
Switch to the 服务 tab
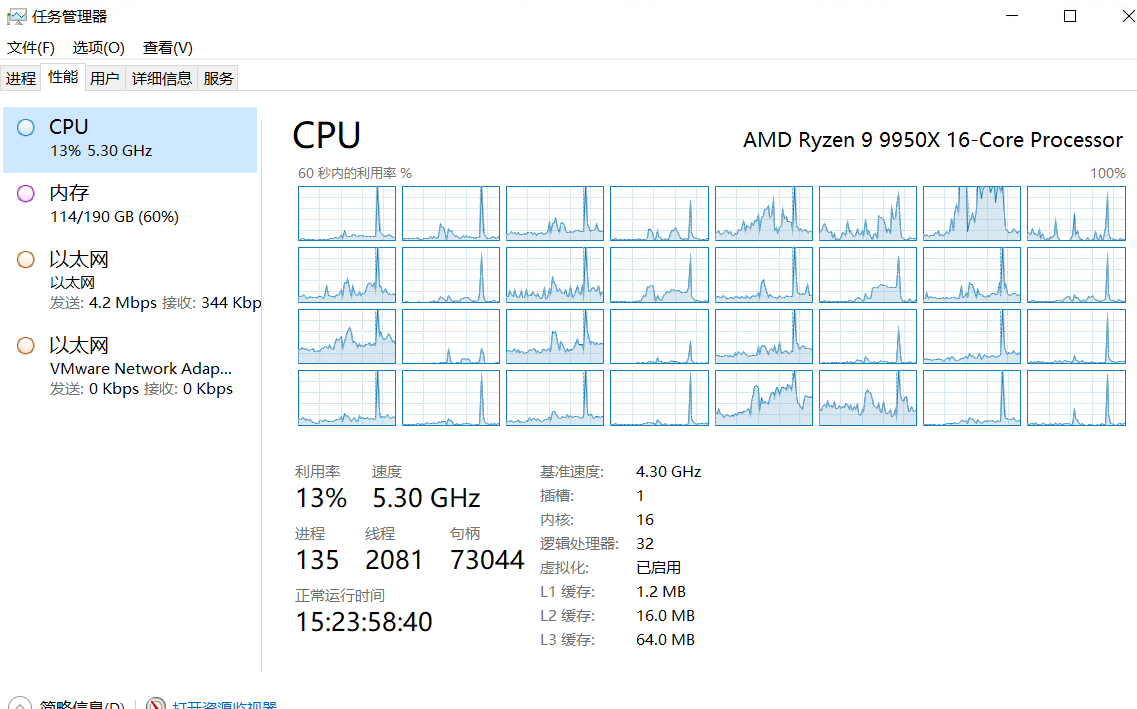pos(218,78)
